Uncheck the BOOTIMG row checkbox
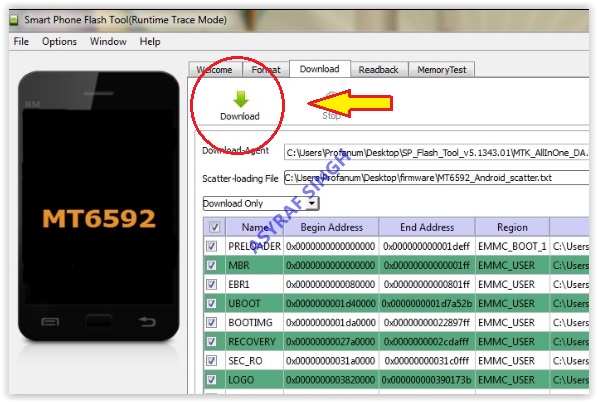The width and height of the screenshot is (597, 402). click(x=211, y=322)
